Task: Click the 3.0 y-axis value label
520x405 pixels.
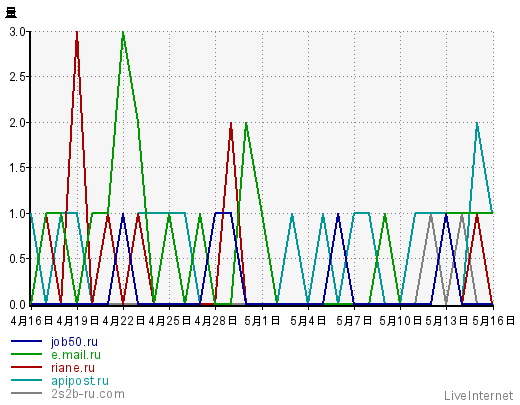Action: (17, 32)
